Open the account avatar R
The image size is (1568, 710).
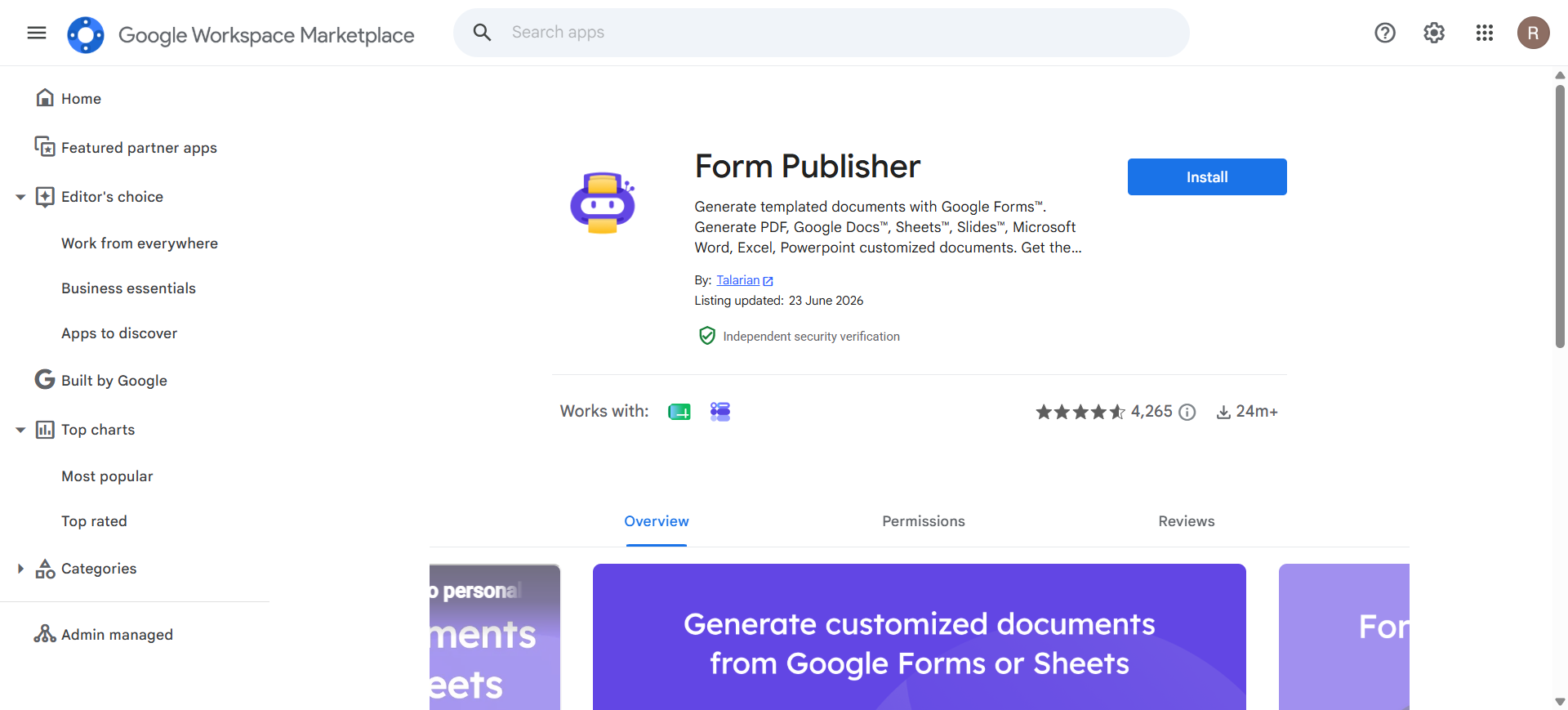click(1534, 33)
